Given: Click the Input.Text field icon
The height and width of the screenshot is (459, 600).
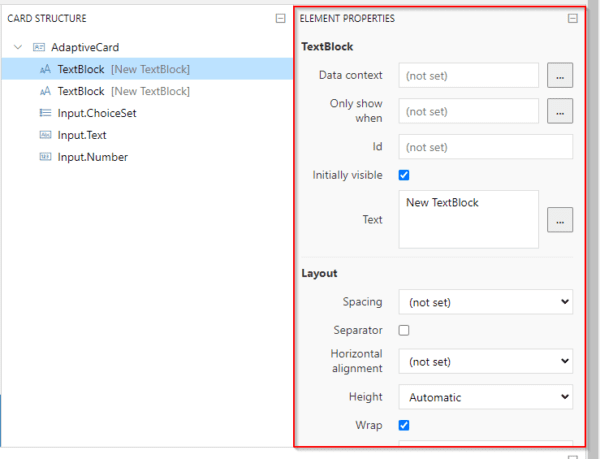Looking at the screenshot, I should [x=45, y=135].
